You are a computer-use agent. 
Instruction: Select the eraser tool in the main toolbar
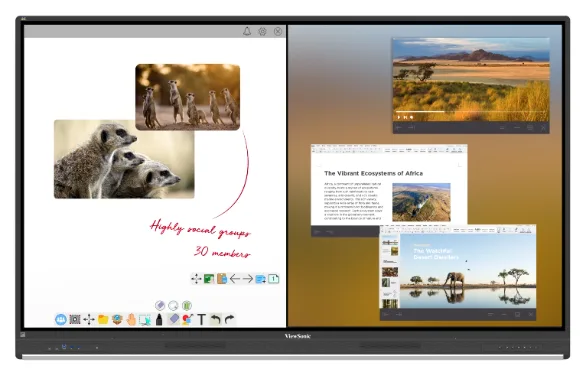(x=174, y=319)
